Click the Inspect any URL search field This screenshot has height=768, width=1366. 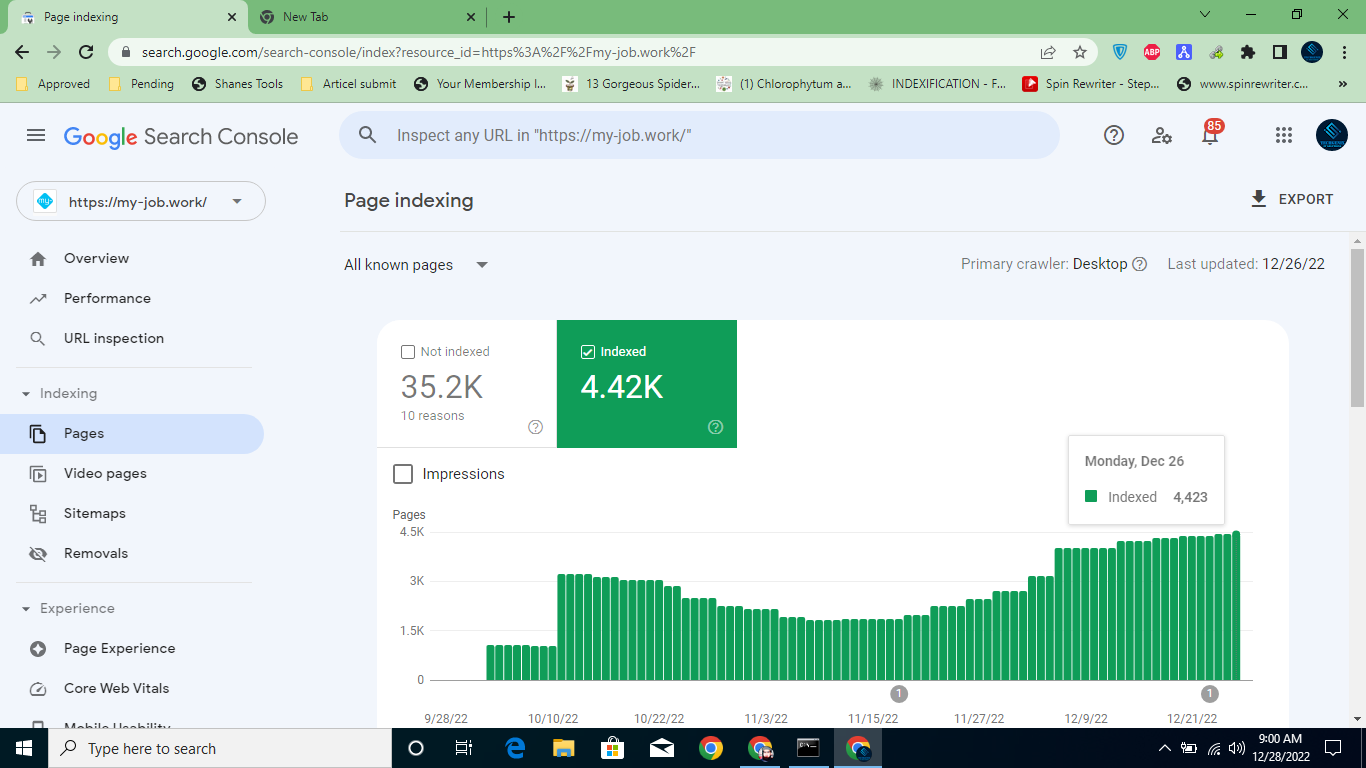[700, 136]
